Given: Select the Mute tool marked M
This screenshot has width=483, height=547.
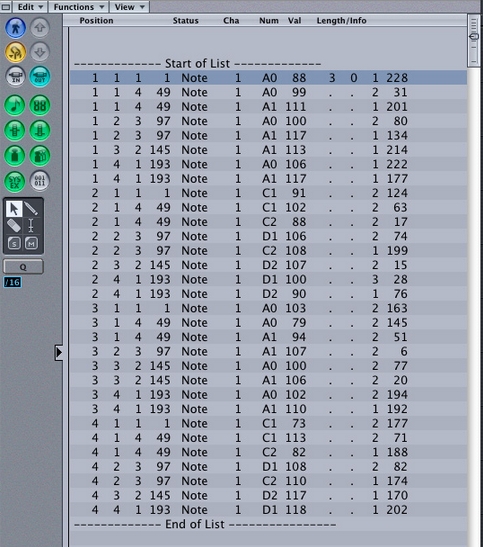Looking at the screenshot, I should (x=31, y=243).
